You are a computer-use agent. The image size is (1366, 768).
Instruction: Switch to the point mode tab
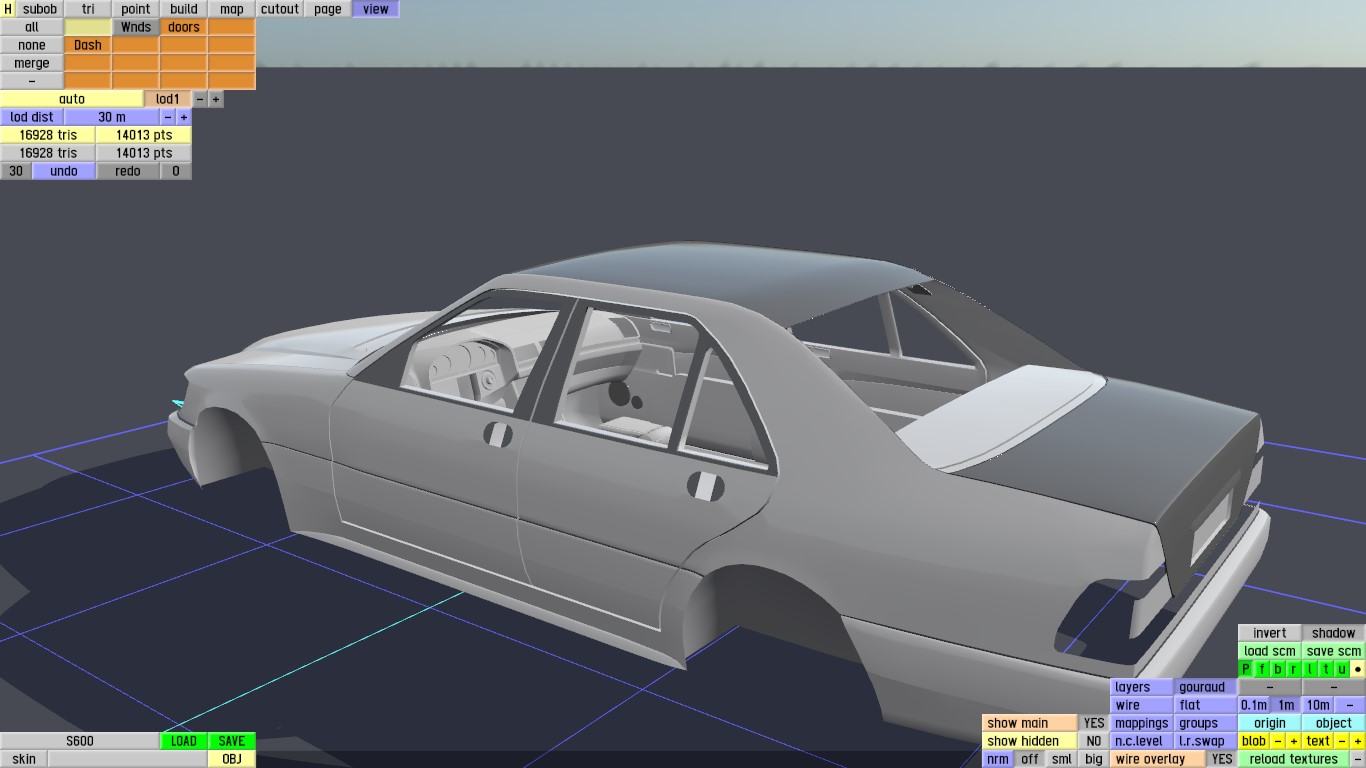point(136,9)
